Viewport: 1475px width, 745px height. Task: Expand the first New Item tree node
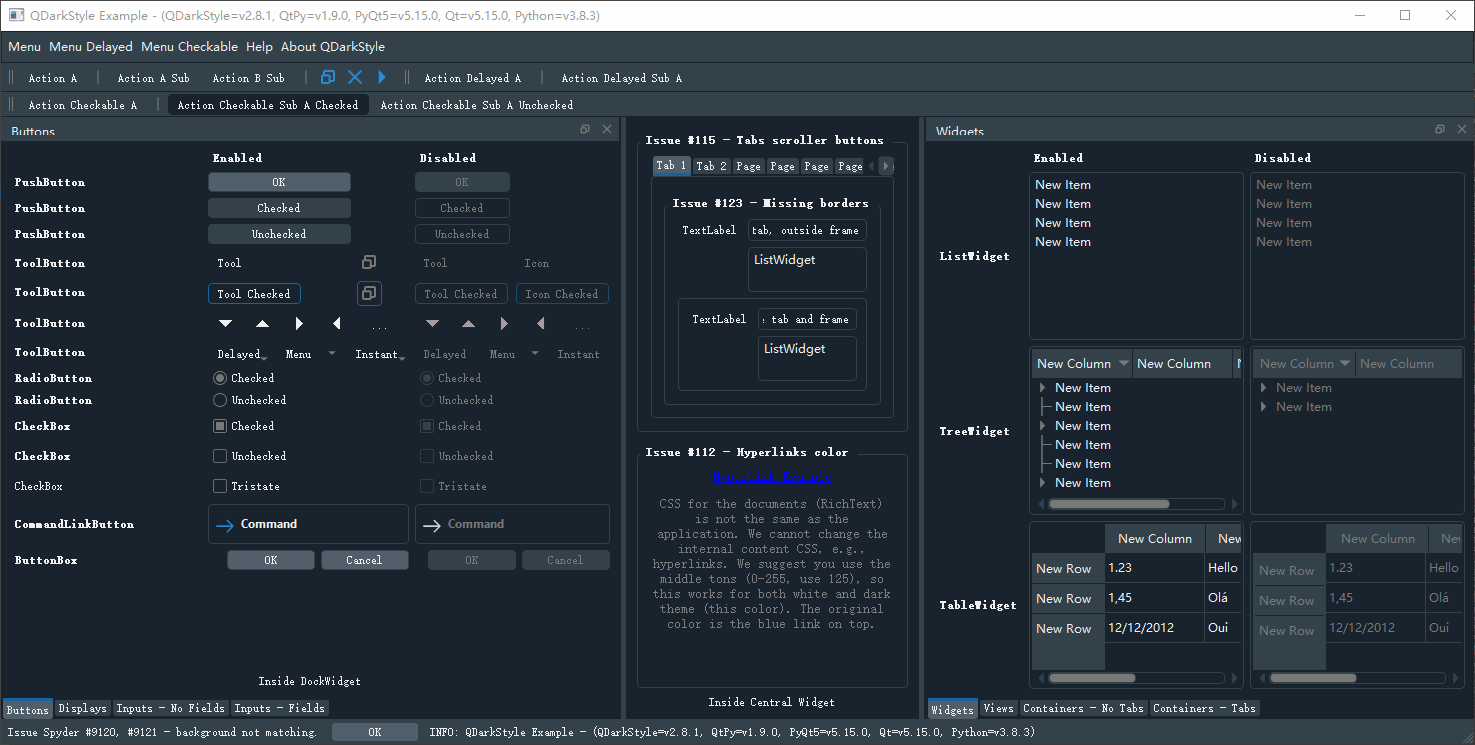(1043, 388)
